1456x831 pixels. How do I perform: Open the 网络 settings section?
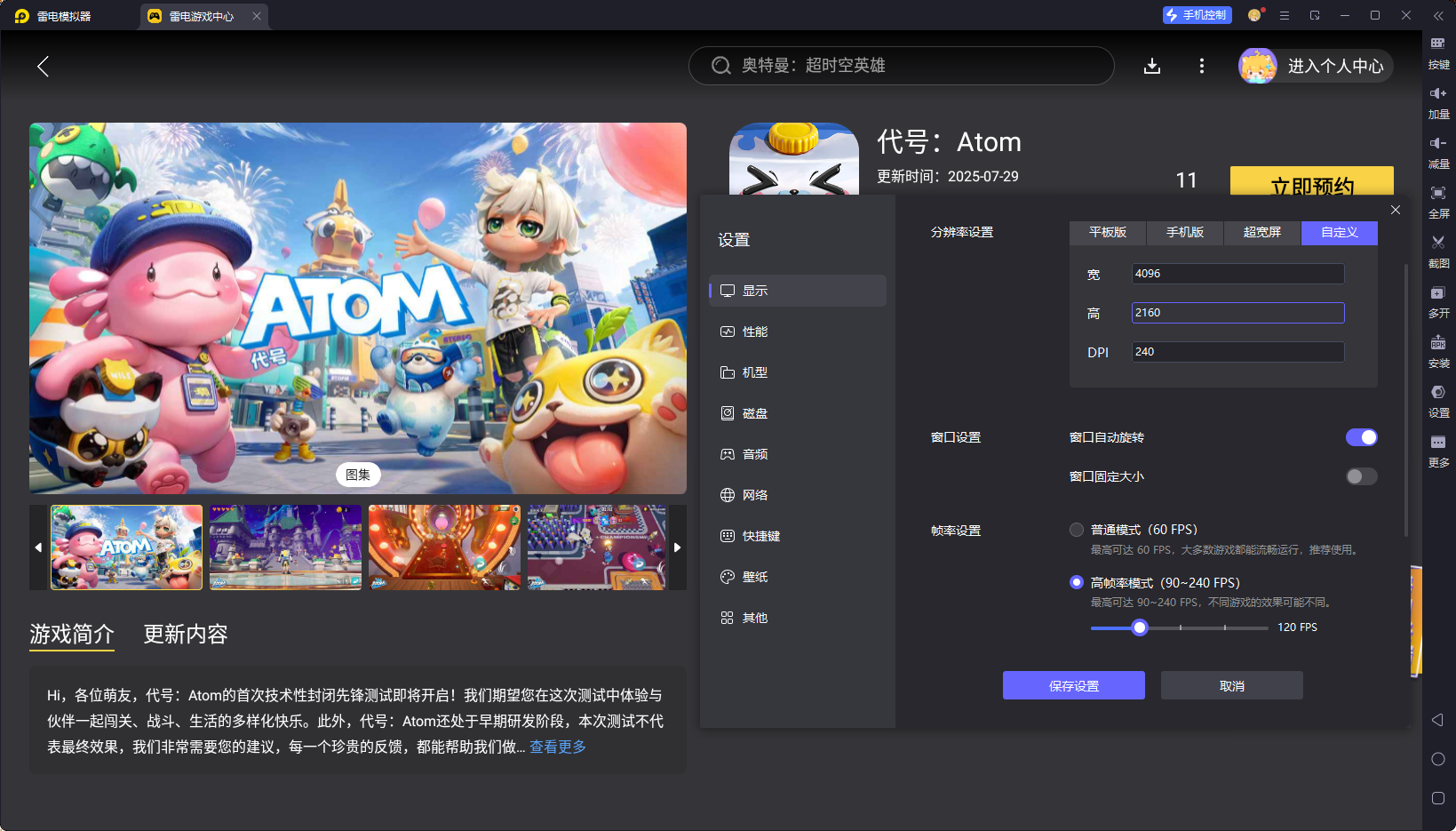point(798,495)
